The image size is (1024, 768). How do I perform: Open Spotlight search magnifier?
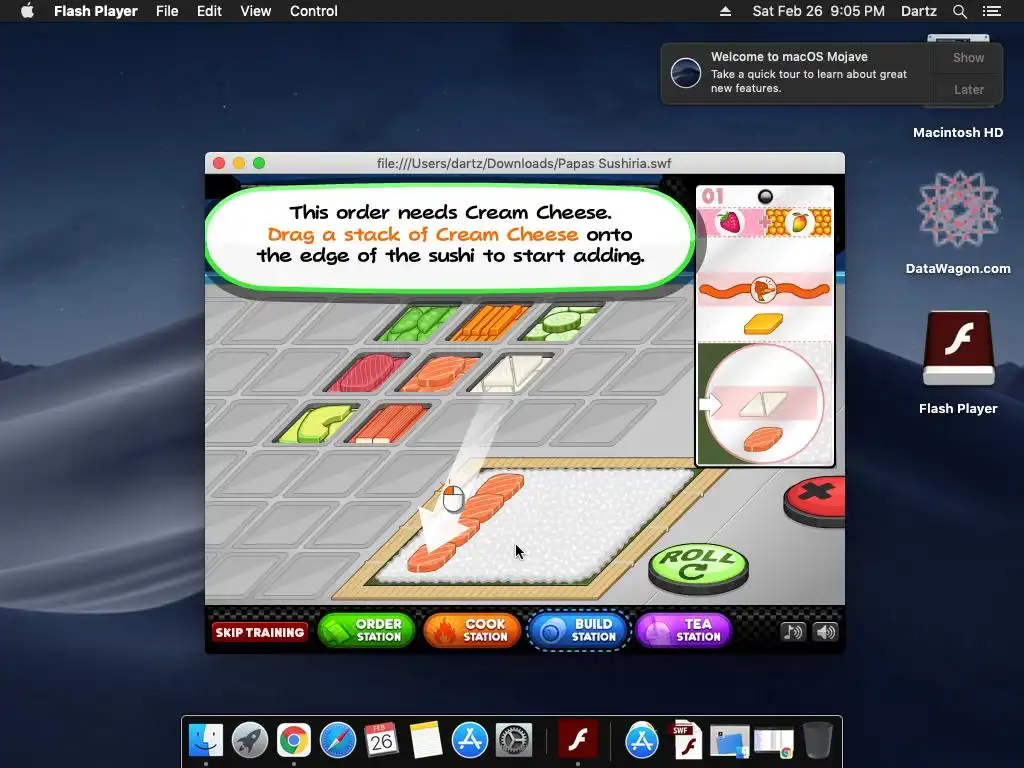(x=959, y=11)
